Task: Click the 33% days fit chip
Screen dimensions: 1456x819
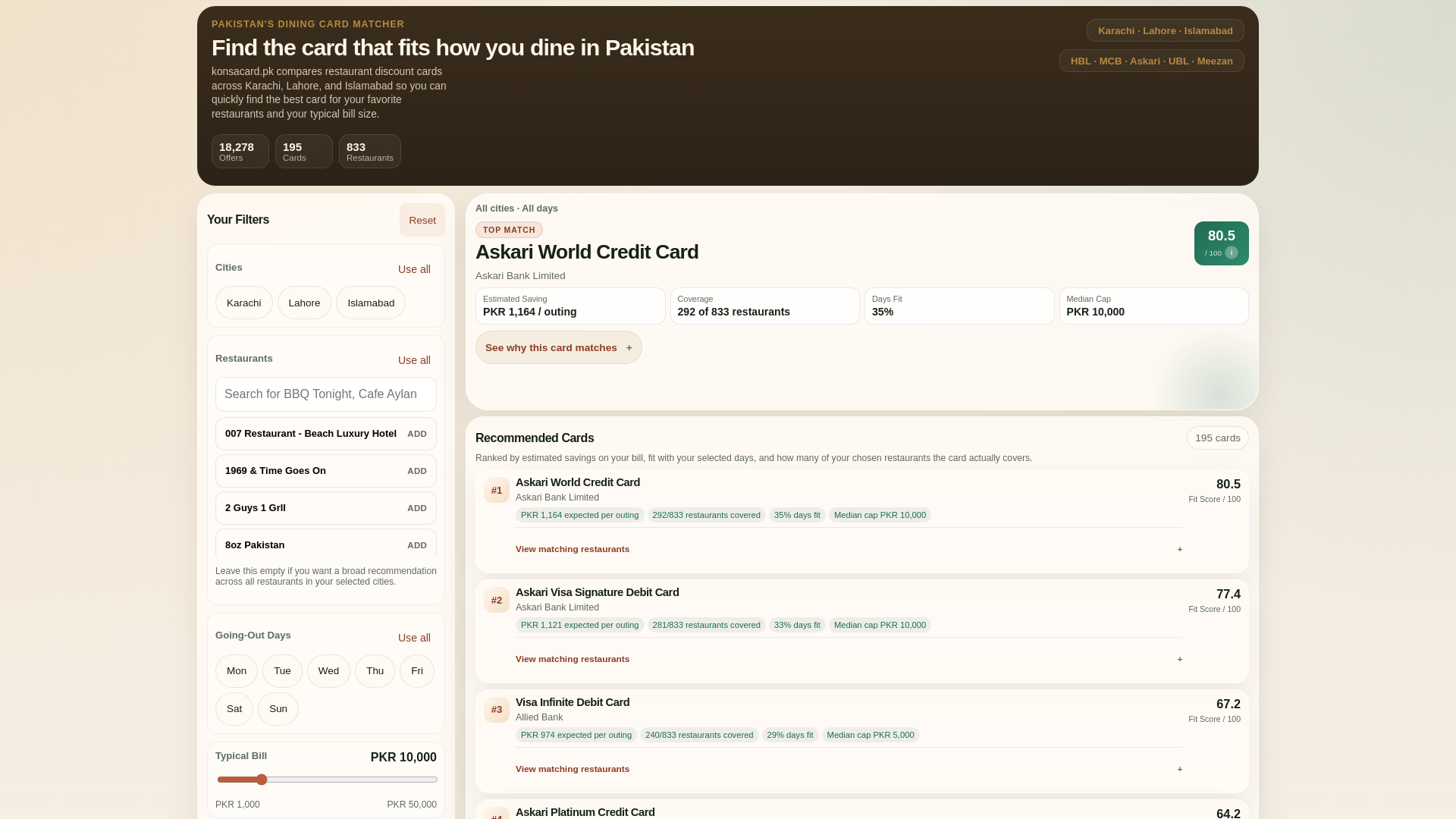Action: [x=797, y=625]
